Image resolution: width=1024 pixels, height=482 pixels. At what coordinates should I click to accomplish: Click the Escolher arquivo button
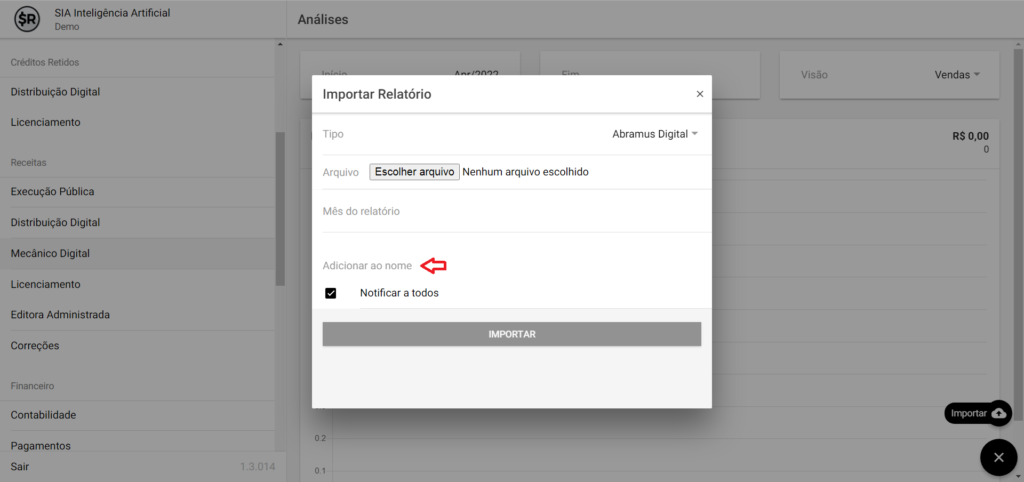click(x=414, y=172)
